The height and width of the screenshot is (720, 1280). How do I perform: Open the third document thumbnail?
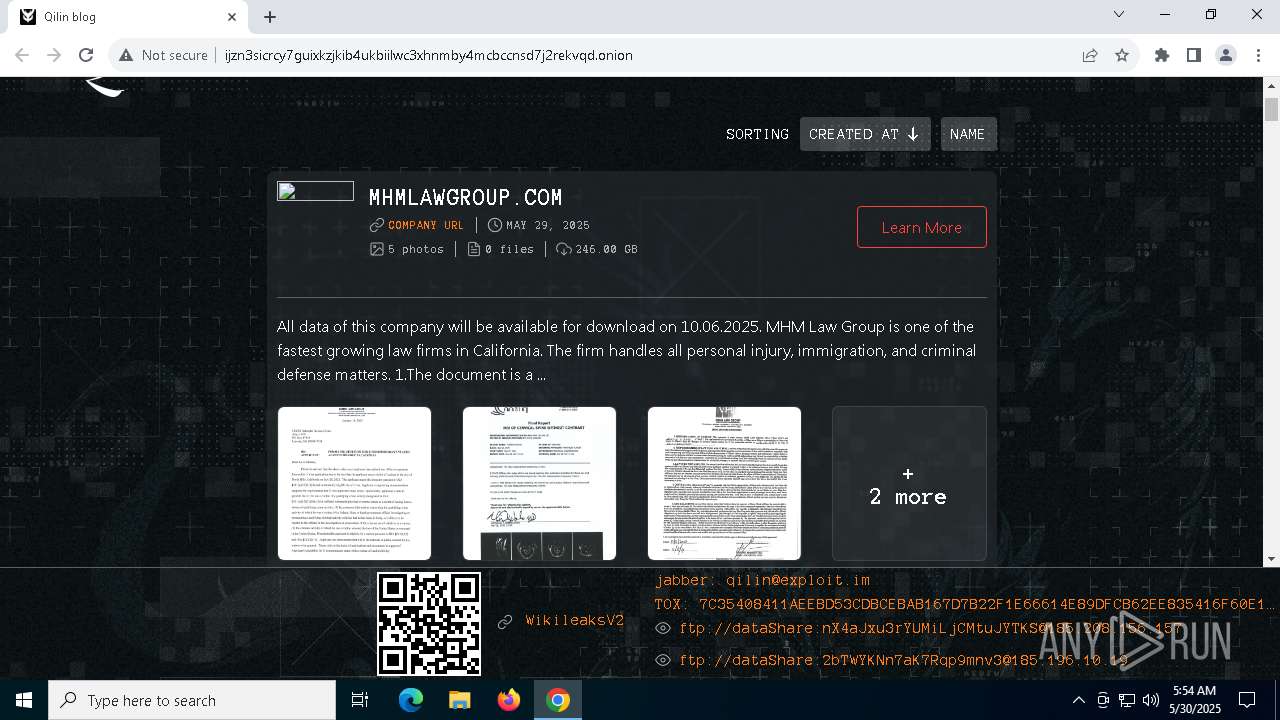coord(724,483)
